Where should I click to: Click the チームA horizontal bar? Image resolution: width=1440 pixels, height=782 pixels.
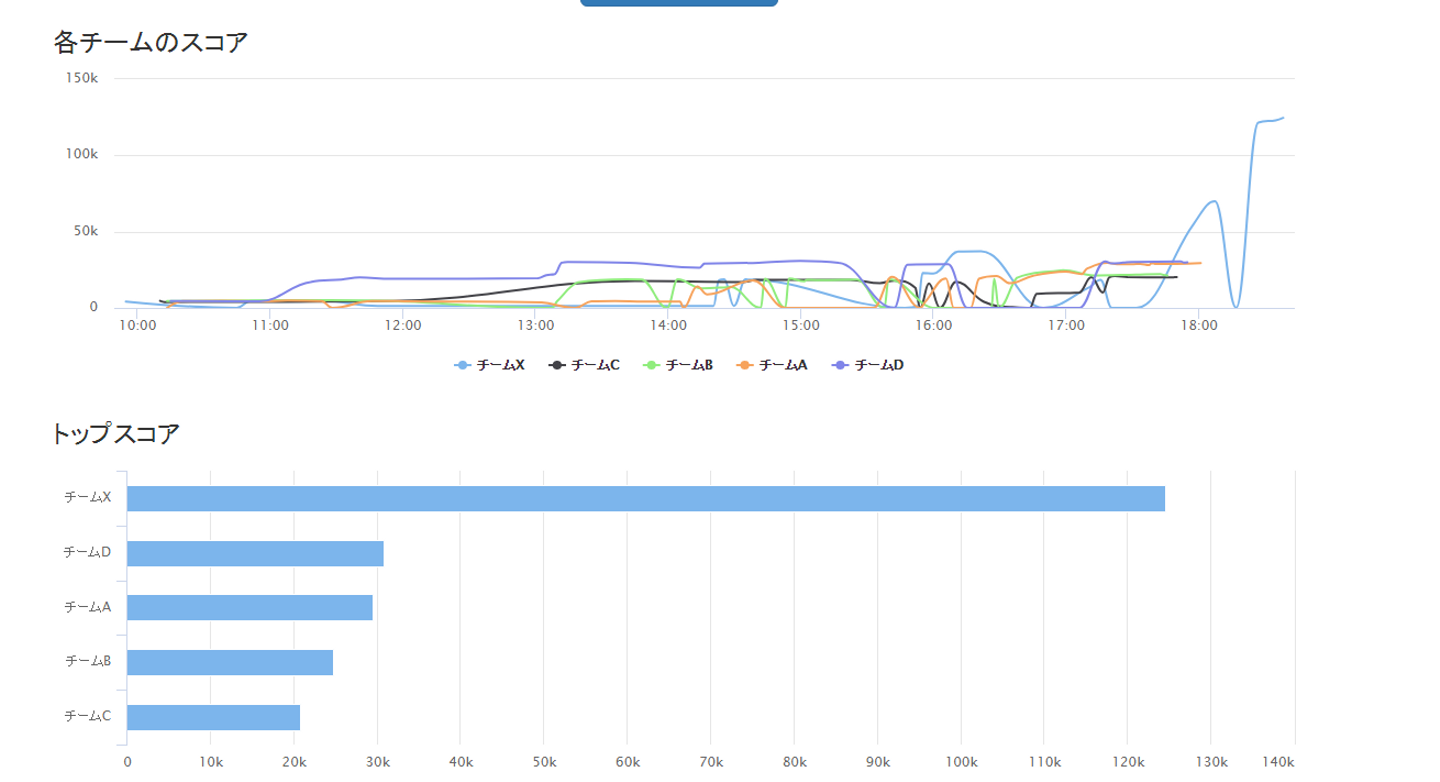249,607
